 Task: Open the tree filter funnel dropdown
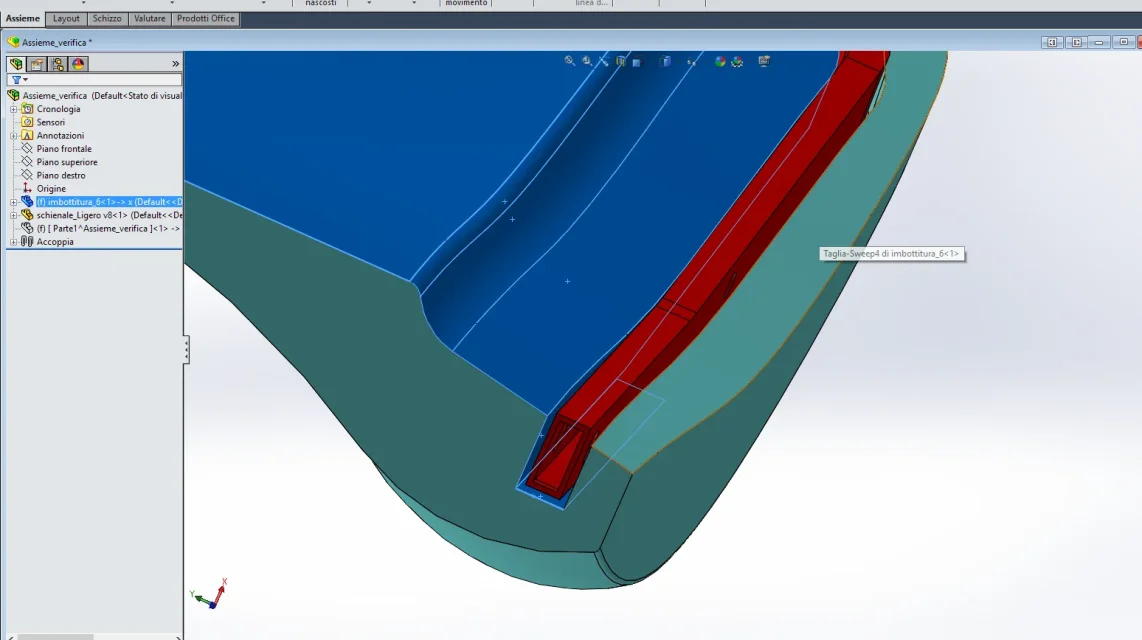[20, 79]
